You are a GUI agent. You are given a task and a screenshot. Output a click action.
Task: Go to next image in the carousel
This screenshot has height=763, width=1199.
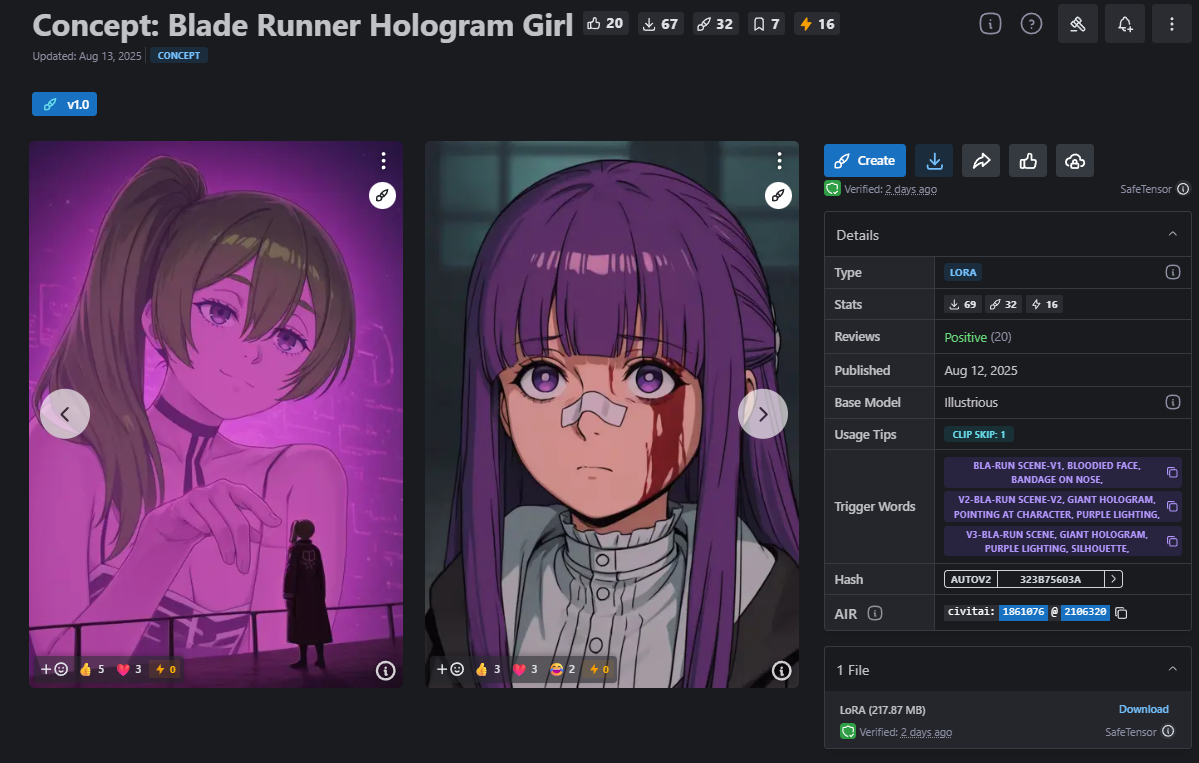point(763,413)
